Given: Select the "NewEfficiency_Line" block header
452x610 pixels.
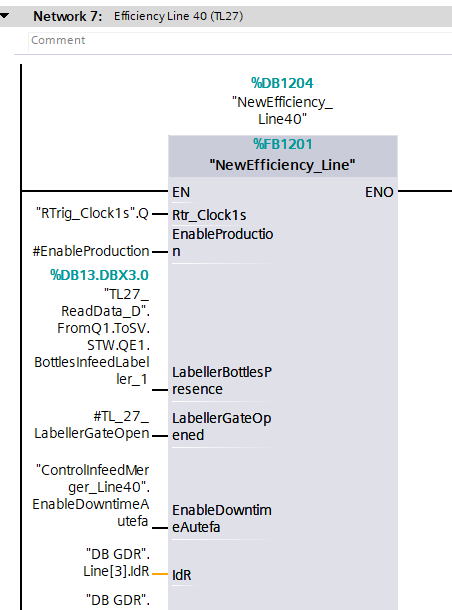Looking at the screenshot, I should (x=282, y=165).
